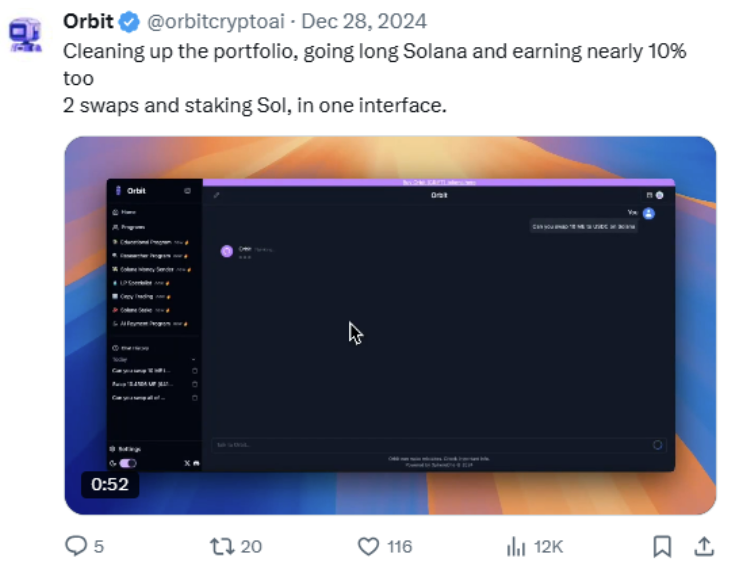
Task: Open the reply comments icon
Action: pyautogui.click(x=75, y=546)
